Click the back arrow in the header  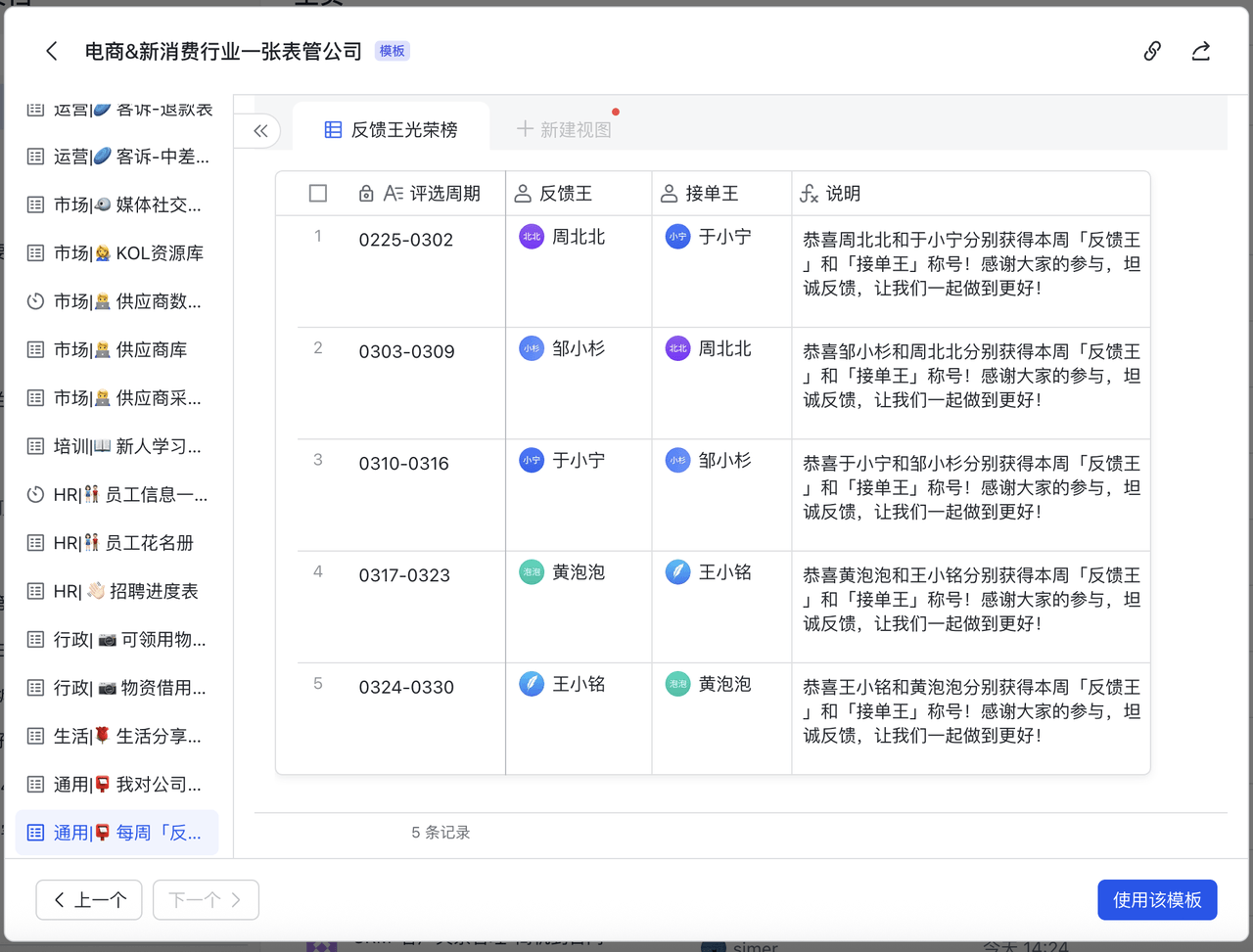52,51
